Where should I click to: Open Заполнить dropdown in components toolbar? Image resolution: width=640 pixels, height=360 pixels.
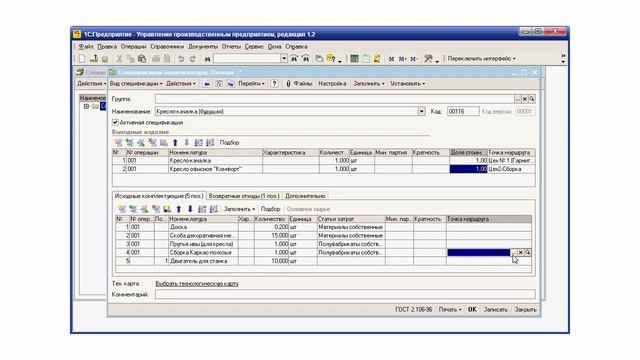click(239, 209)
